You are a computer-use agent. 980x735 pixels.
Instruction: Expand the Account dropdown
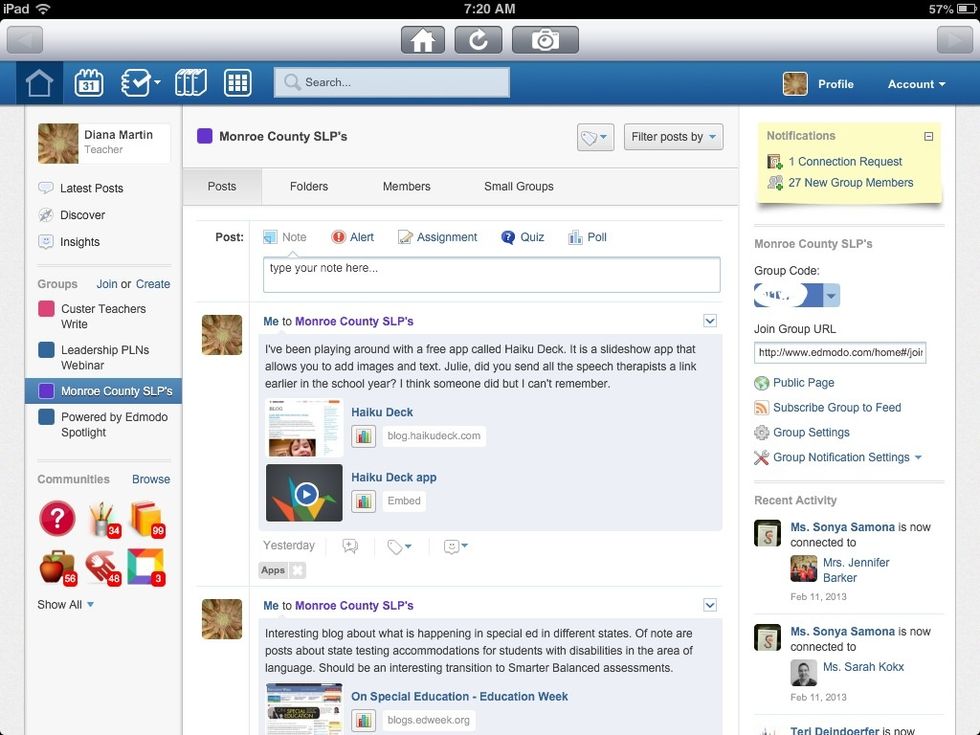click(x=916, y=84)
